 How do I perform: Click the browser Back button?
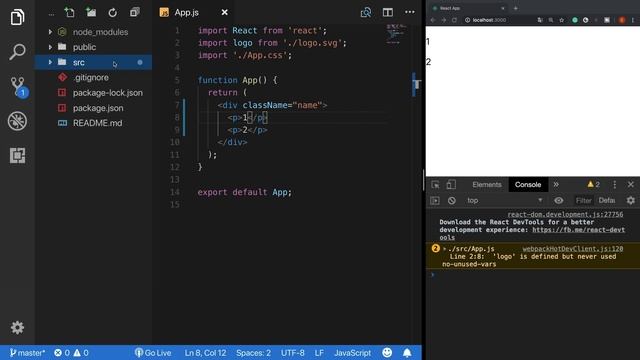click(x=433, y=20)
